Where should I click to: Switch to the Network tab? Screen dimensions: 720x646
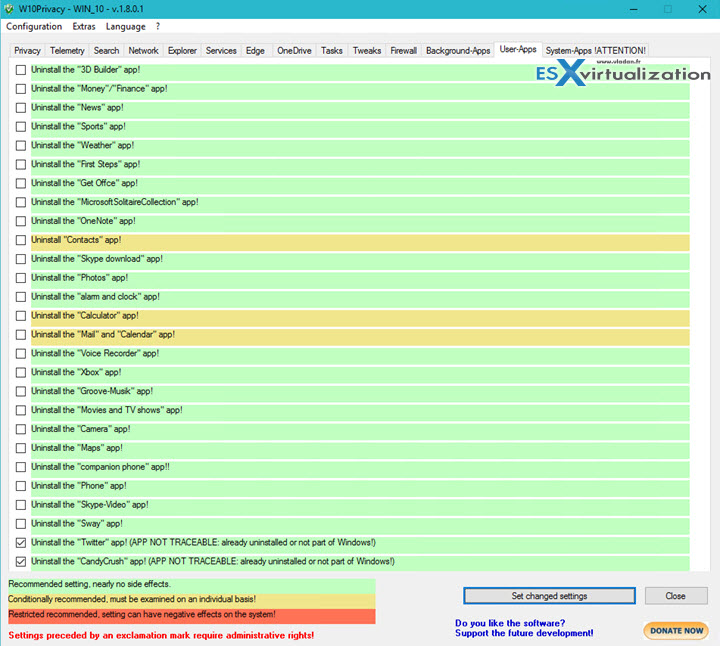143,51
